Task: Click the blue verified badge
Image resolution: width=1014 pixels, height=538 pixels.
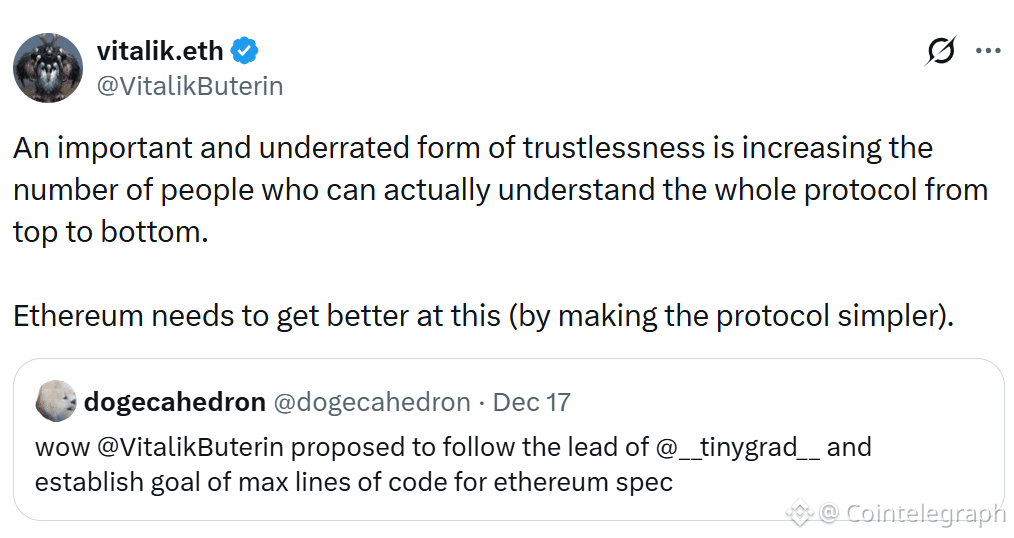Action: (245, 50)
